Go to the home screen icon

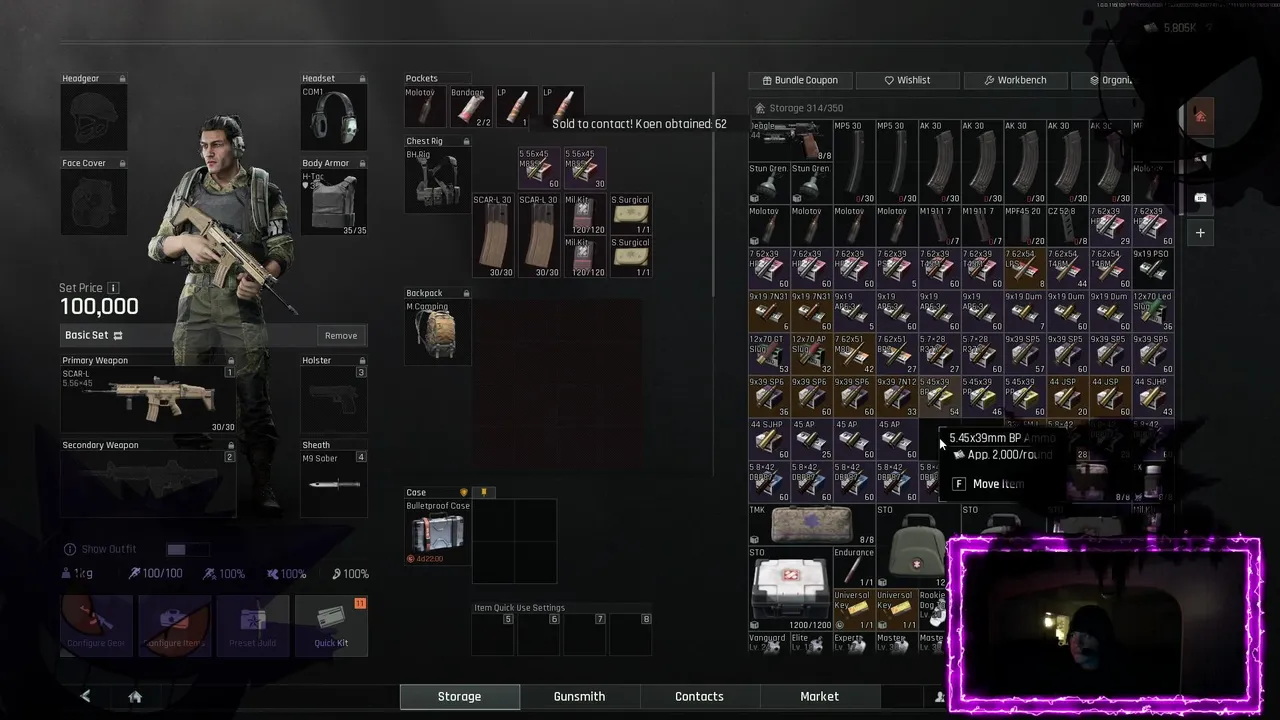point(135,697)
